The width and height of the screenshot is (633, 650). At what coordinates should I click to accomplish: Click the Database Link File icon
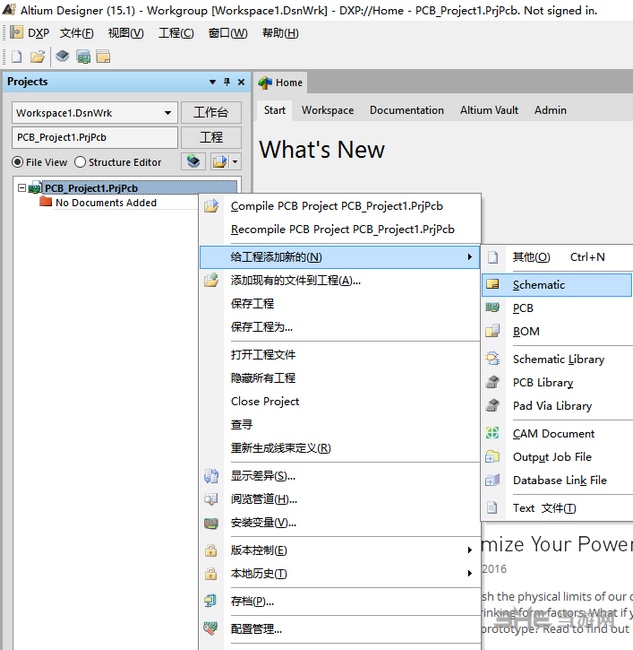492,480
